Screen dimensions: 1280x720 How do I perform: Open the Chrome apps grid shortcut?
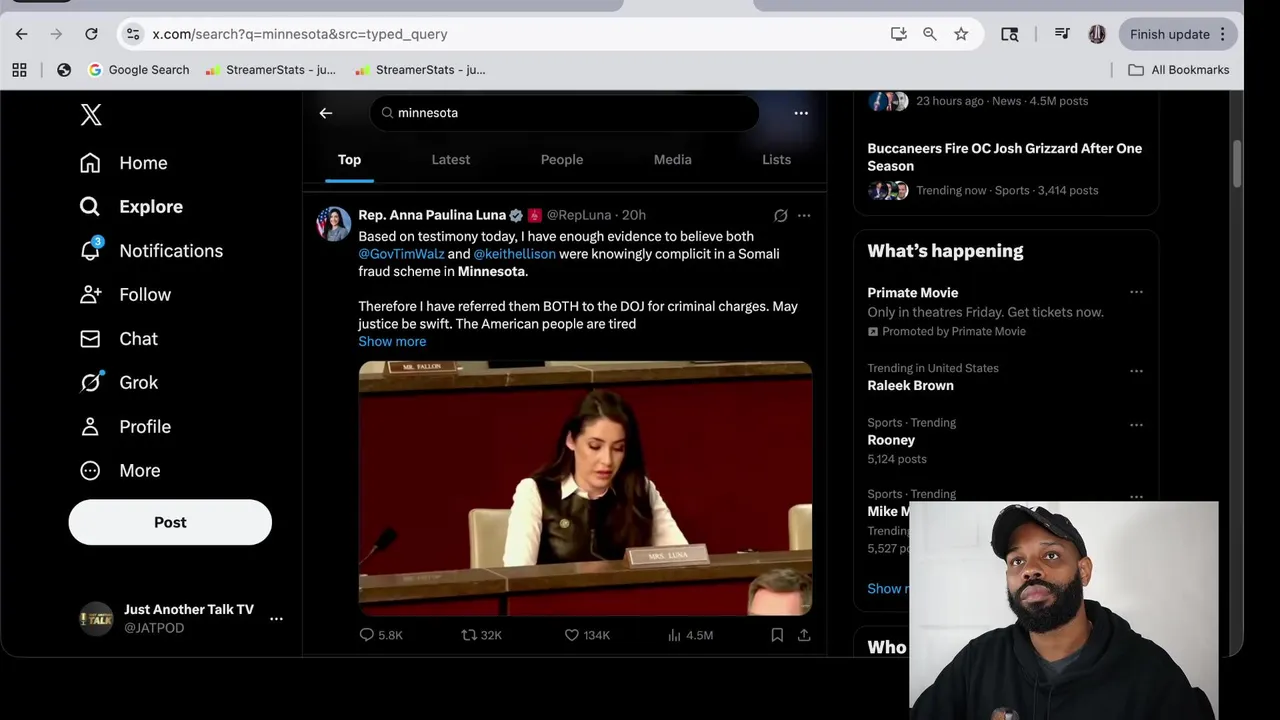tap(19, 70)
